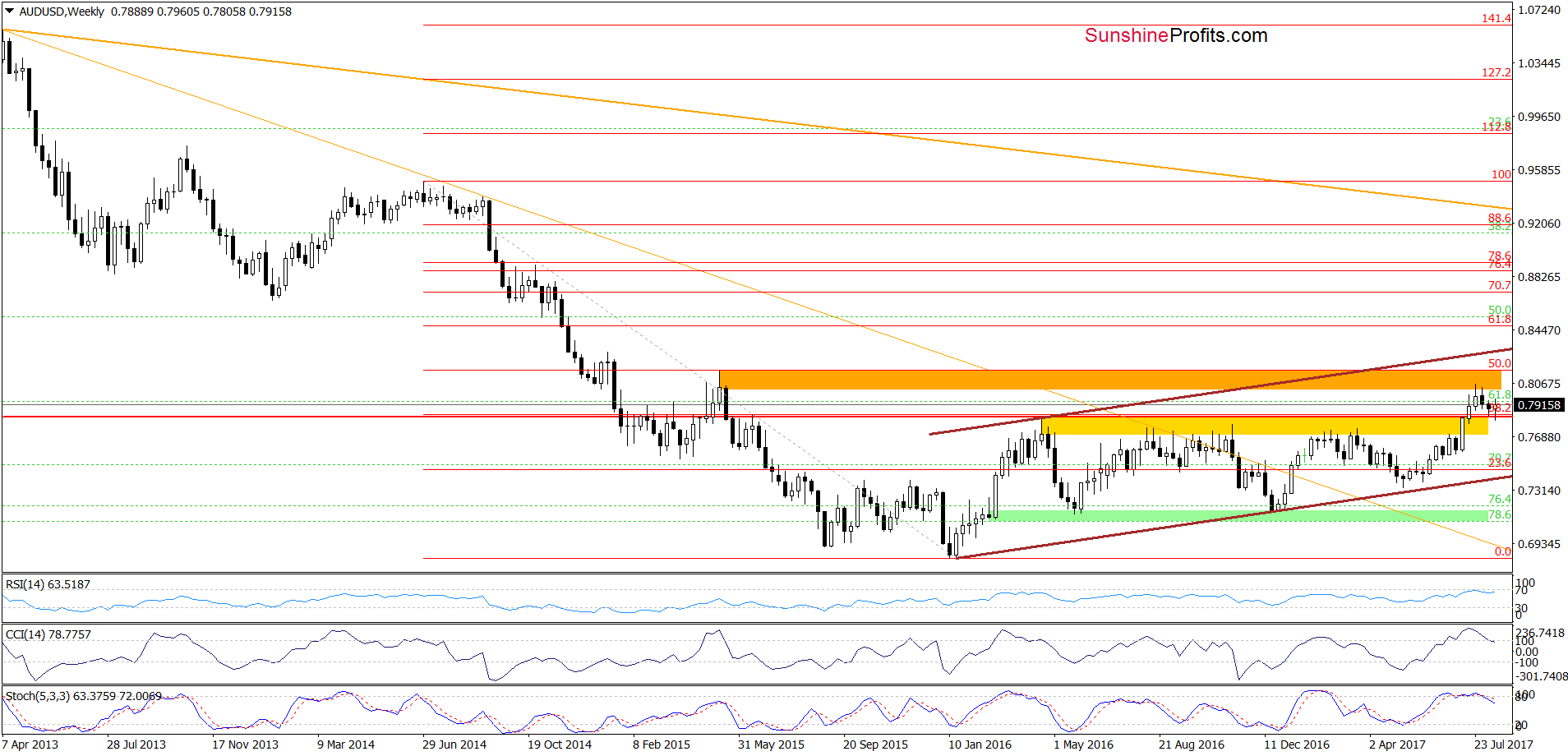Click price axis label 0.73140

1539,491
